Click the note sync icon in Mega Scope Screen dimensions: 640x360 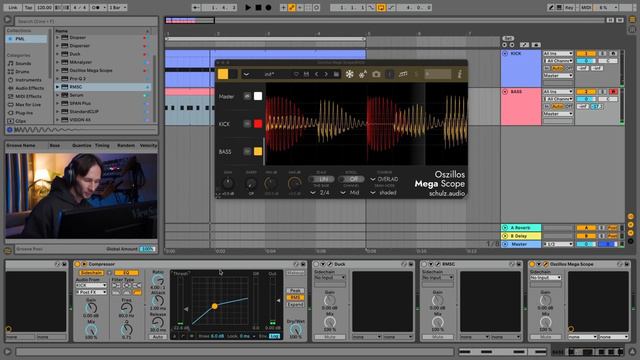[x=403, y=74]
